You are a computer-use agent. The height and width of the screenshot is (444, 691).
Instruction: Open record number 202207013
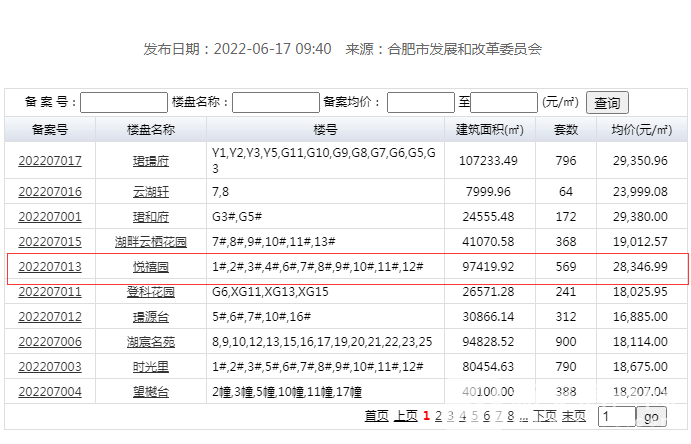50,266
